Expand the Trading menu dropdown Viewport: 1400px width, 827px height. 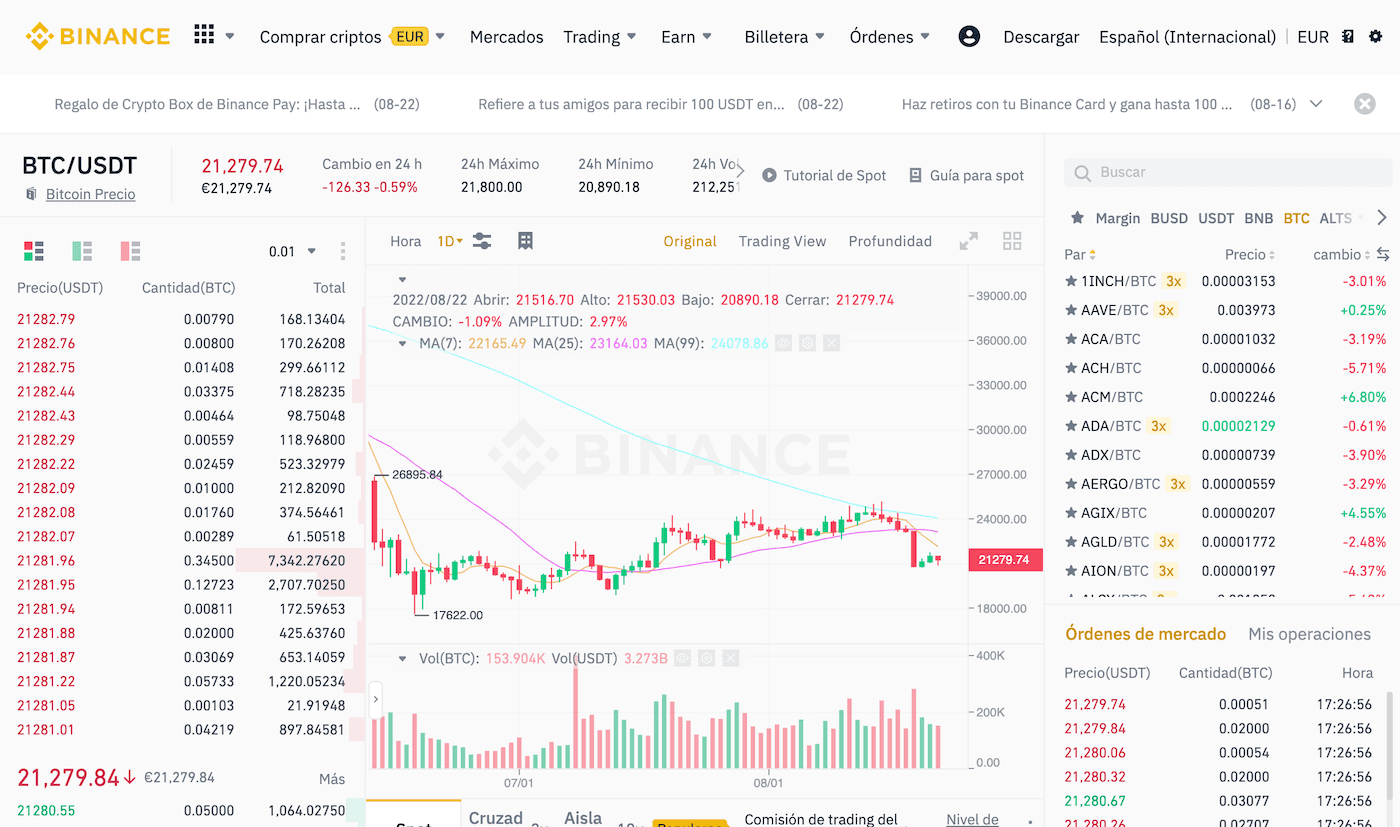[x=631, y=37]
